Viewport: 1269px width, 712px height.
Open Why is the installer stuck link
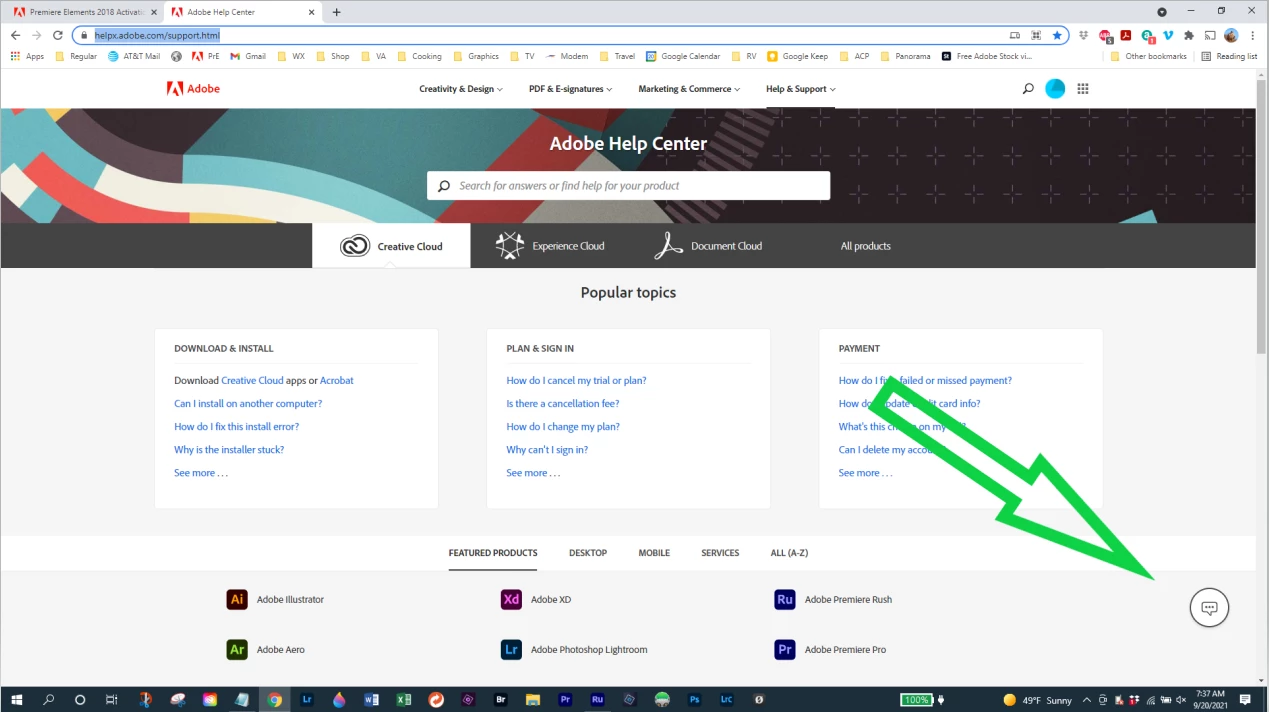[229, 450]
